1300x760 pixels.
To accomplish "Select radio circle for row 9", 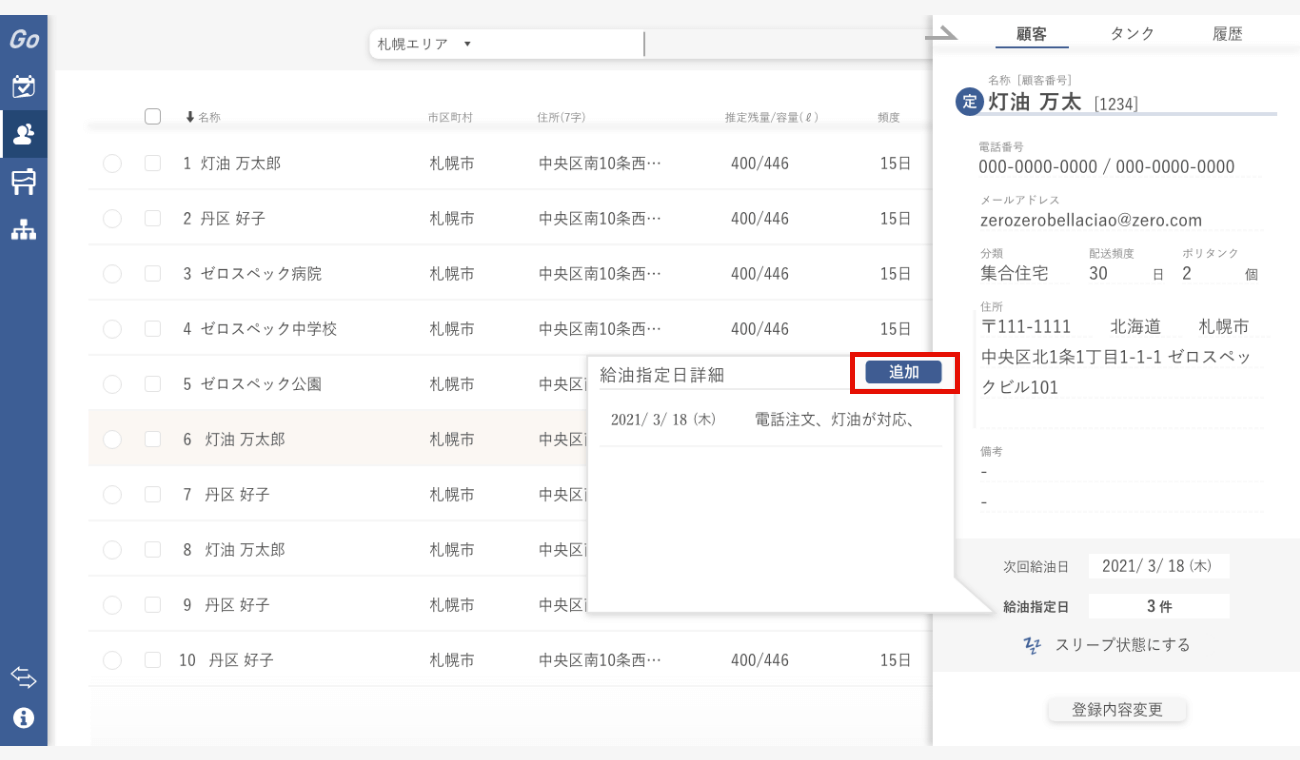I will pyautogui.click(x=112, y=605).
